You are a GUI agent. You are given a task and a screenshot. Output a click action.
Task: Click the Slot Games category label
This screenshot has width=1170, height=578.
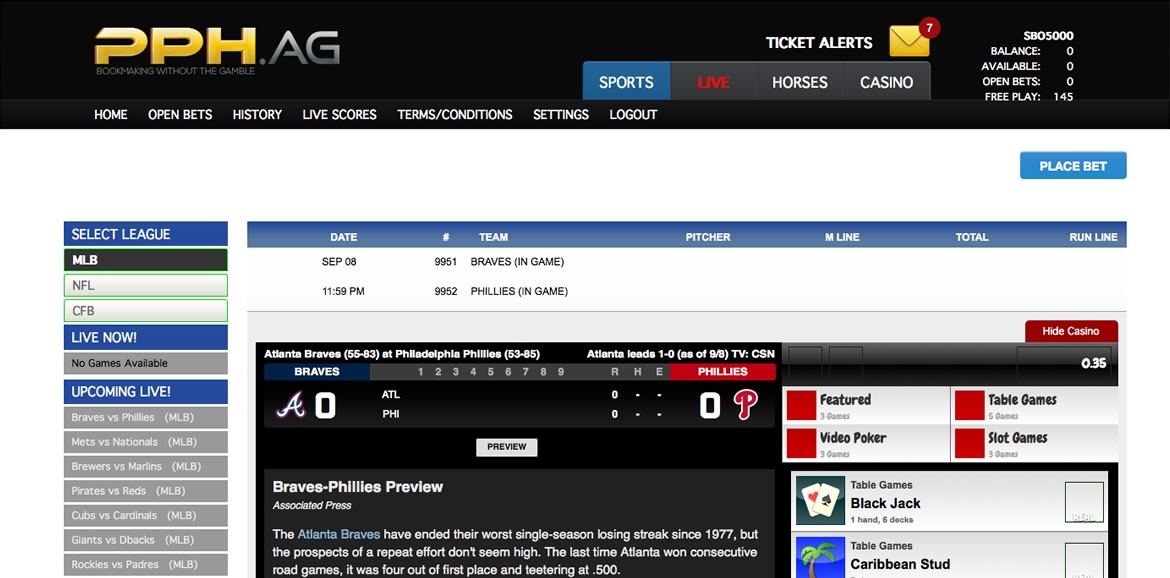tap(1018, 438)
